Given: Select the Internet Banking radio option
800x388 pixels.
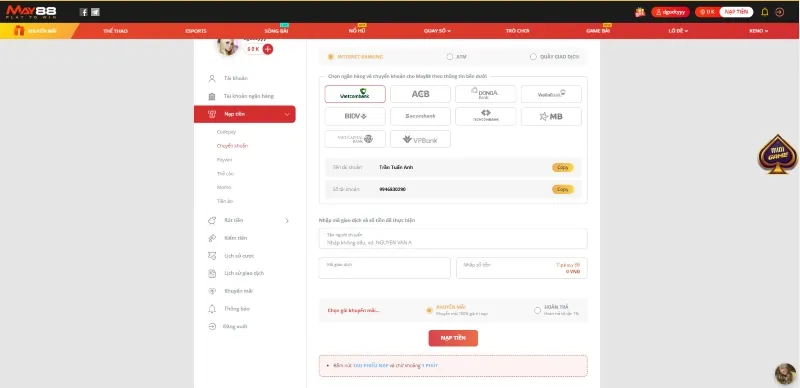Looking at the screenshot, I should (331, 57).
